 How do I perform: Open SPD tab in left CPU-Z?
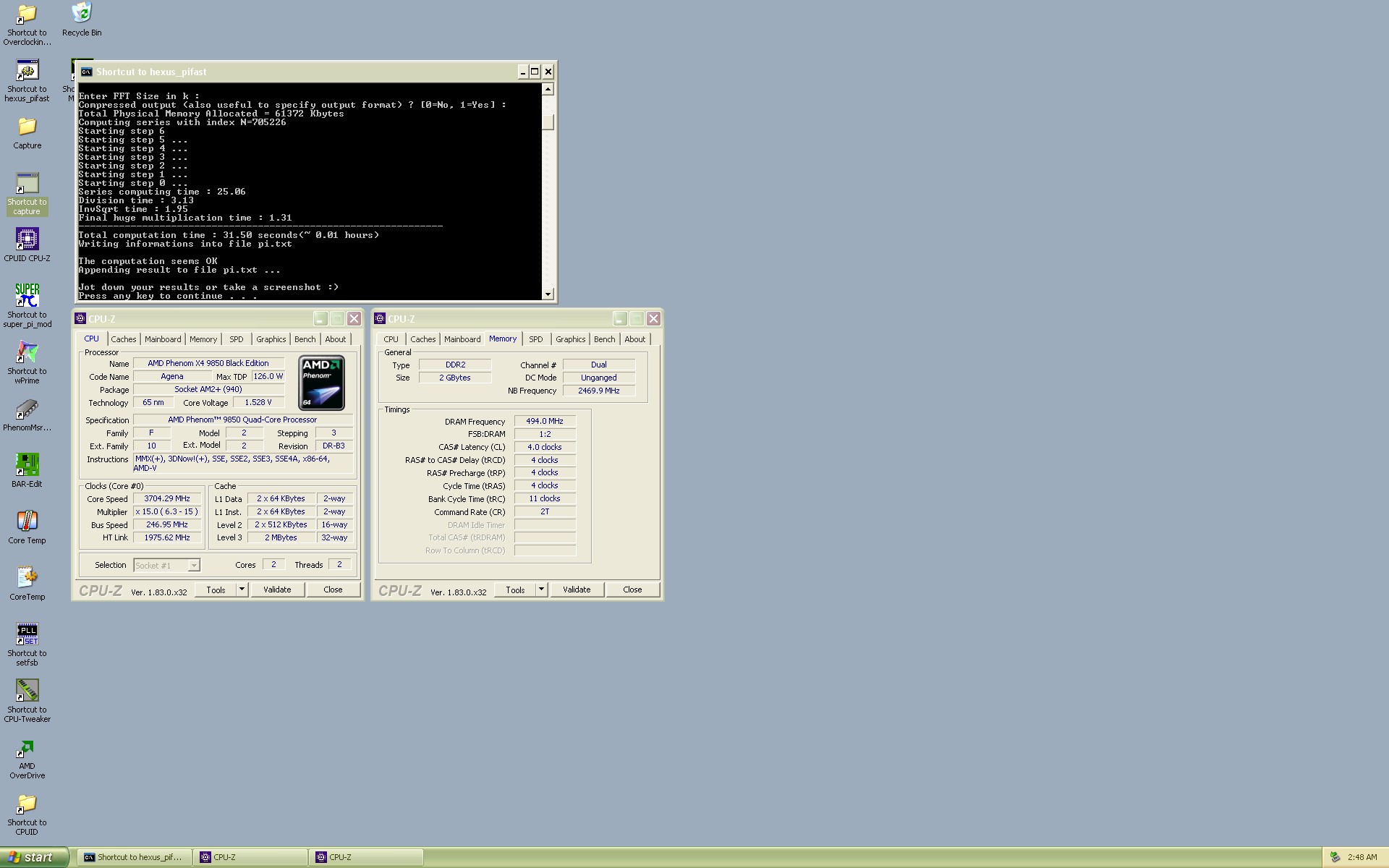(x=237, y=339)
